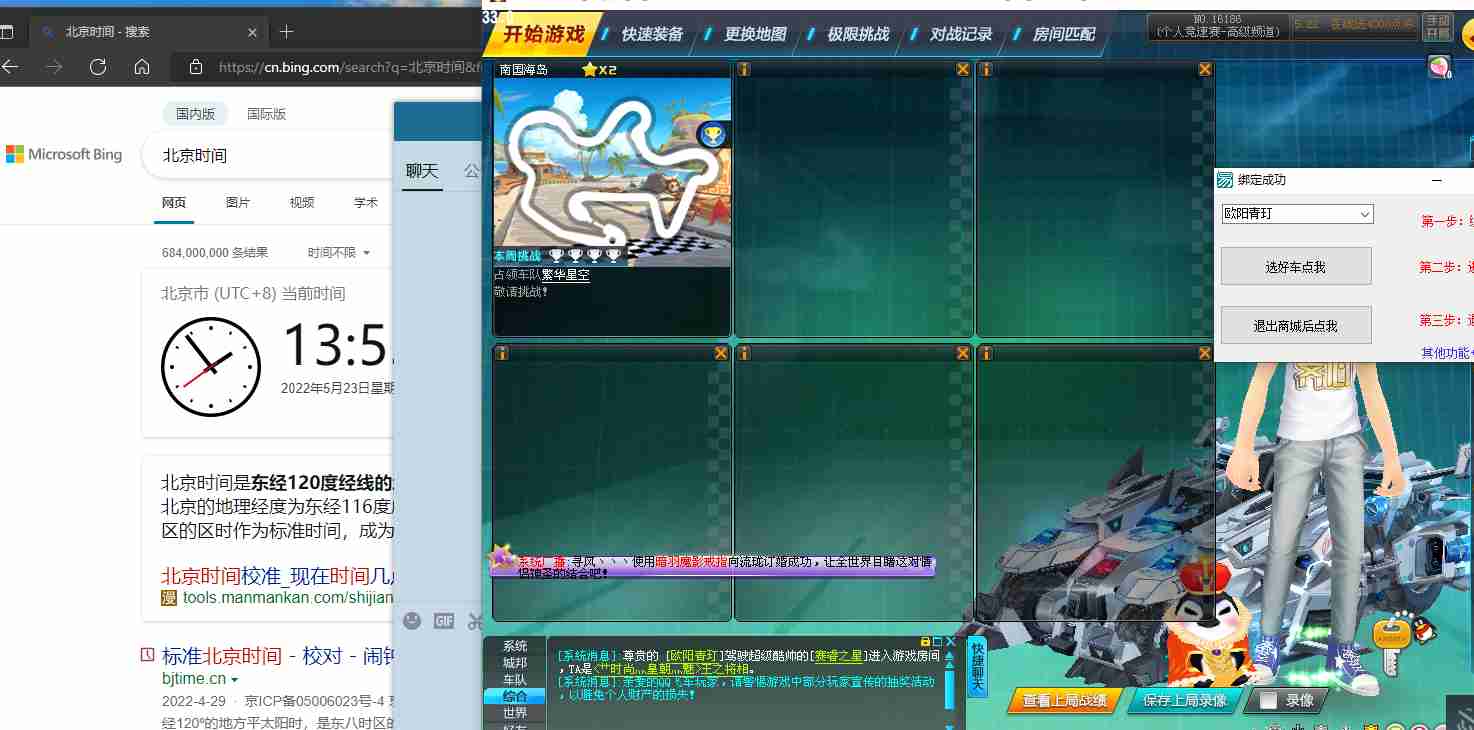Screen dimensions: 1474x730
Task: Click the chat lock icon
Action: tap(925, 641)
